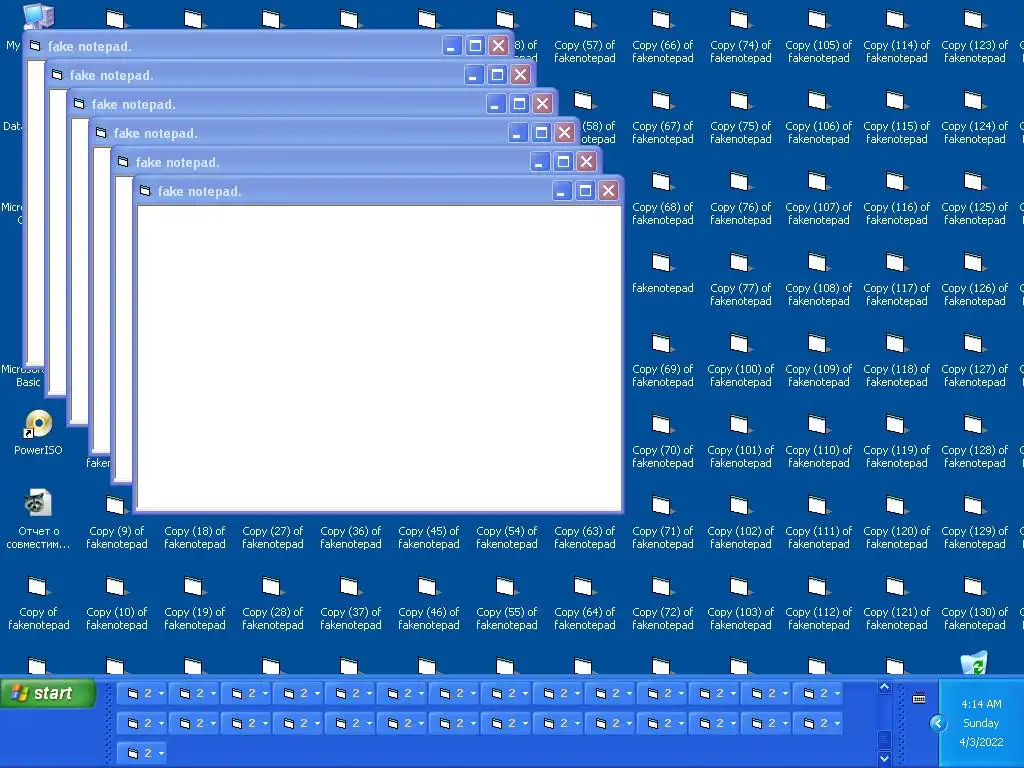Select the Copy (45) of fakenotepad icon
This screenshot has height=768, width=1024.
(x=428, y=537)
